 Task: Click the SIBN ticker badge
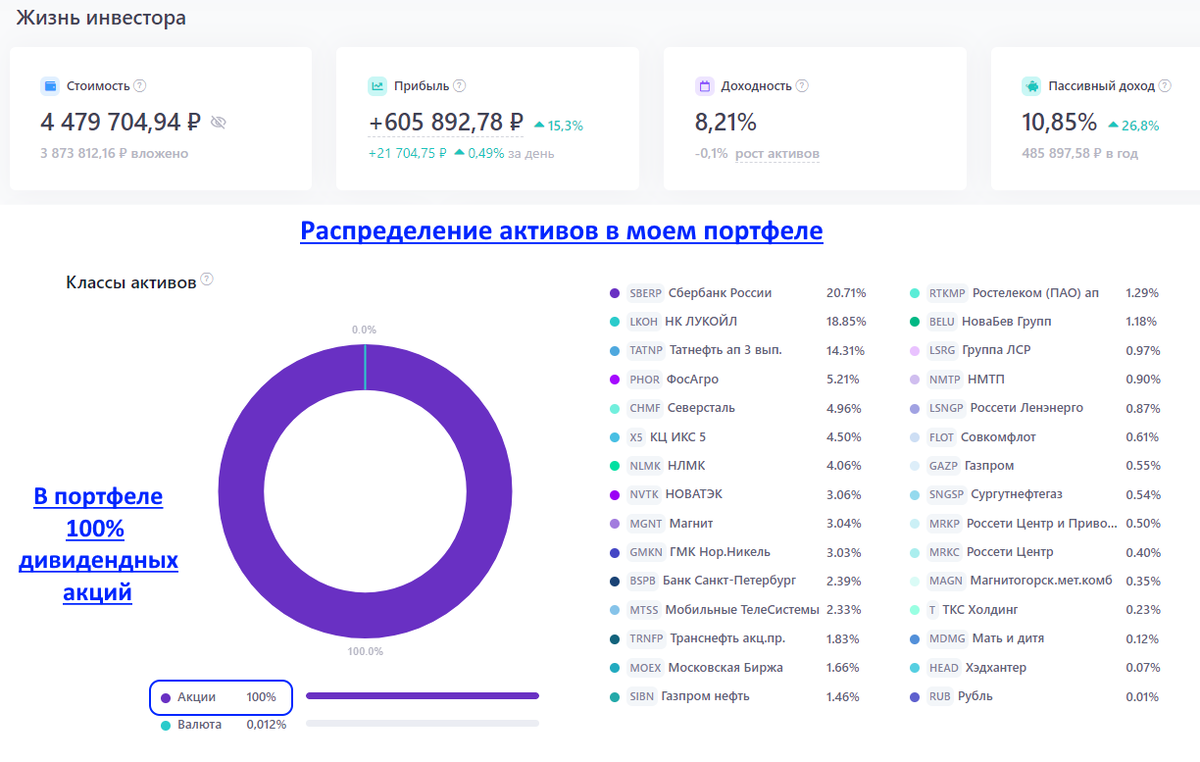tap(642, 697)
